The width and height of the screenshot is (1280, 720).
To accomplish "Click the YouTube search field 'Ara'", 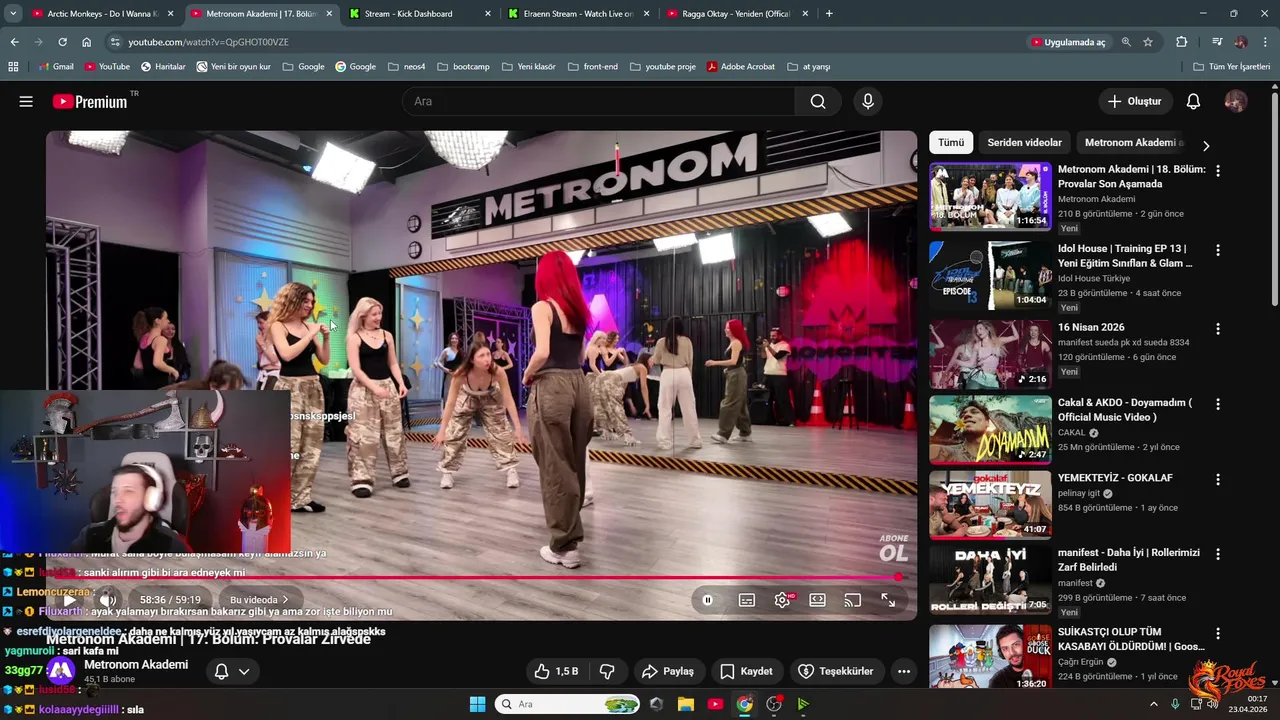I will (598, 101).
